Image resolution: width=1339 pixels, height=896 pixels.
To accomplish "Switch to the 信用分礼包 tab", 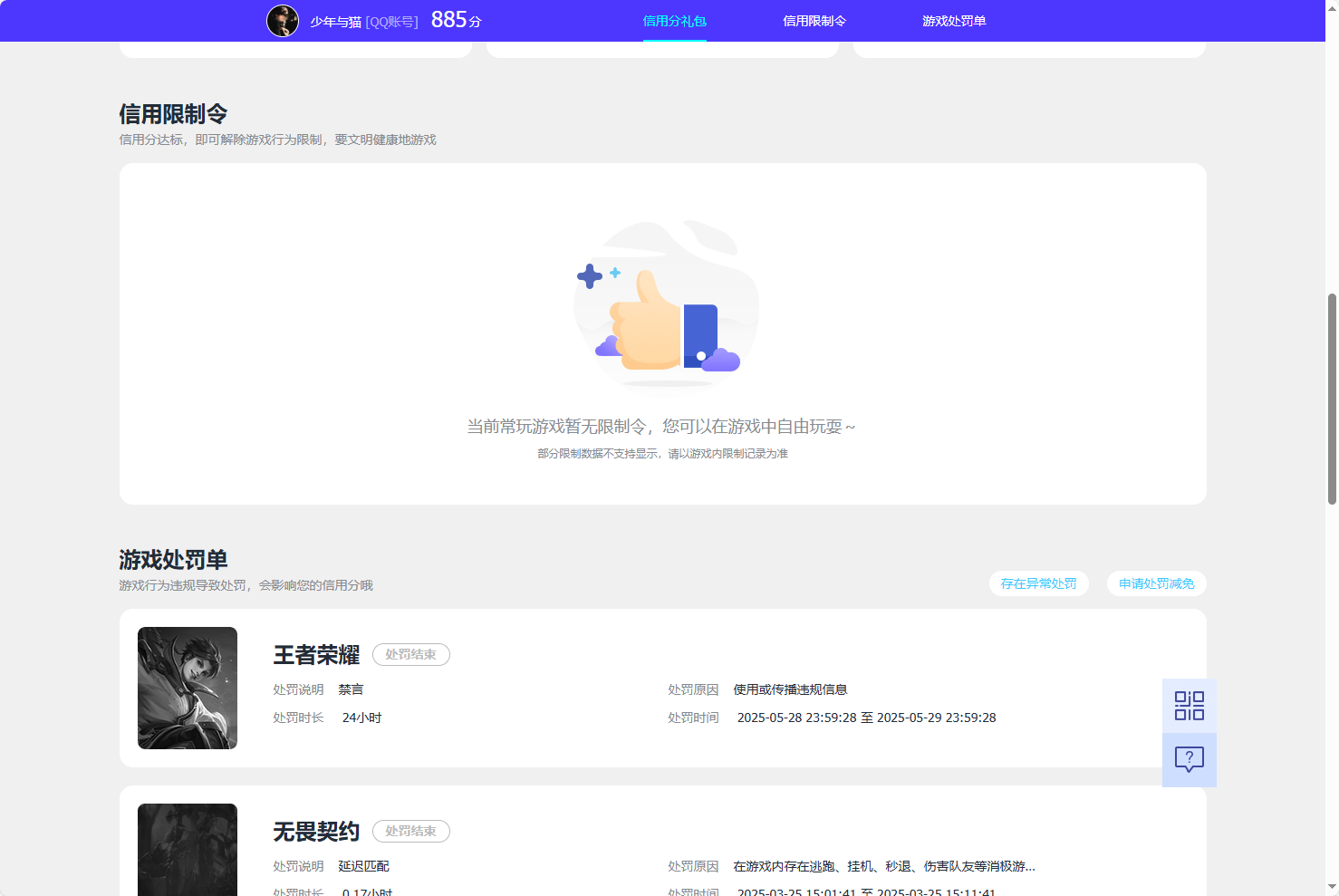I will pyautogui.click(x=674, y=20).
